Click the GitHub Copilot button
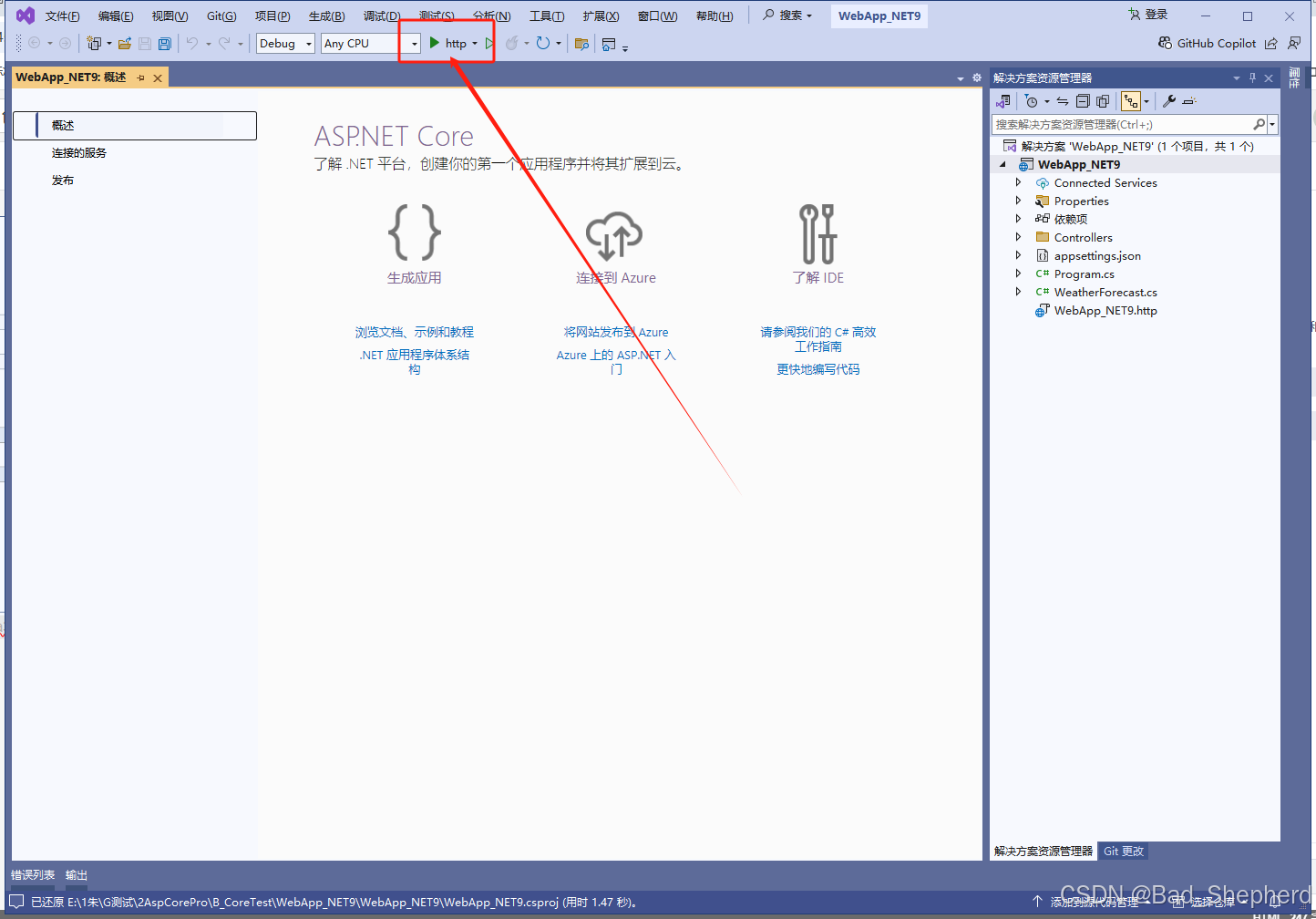 (x=1207, y=43)
